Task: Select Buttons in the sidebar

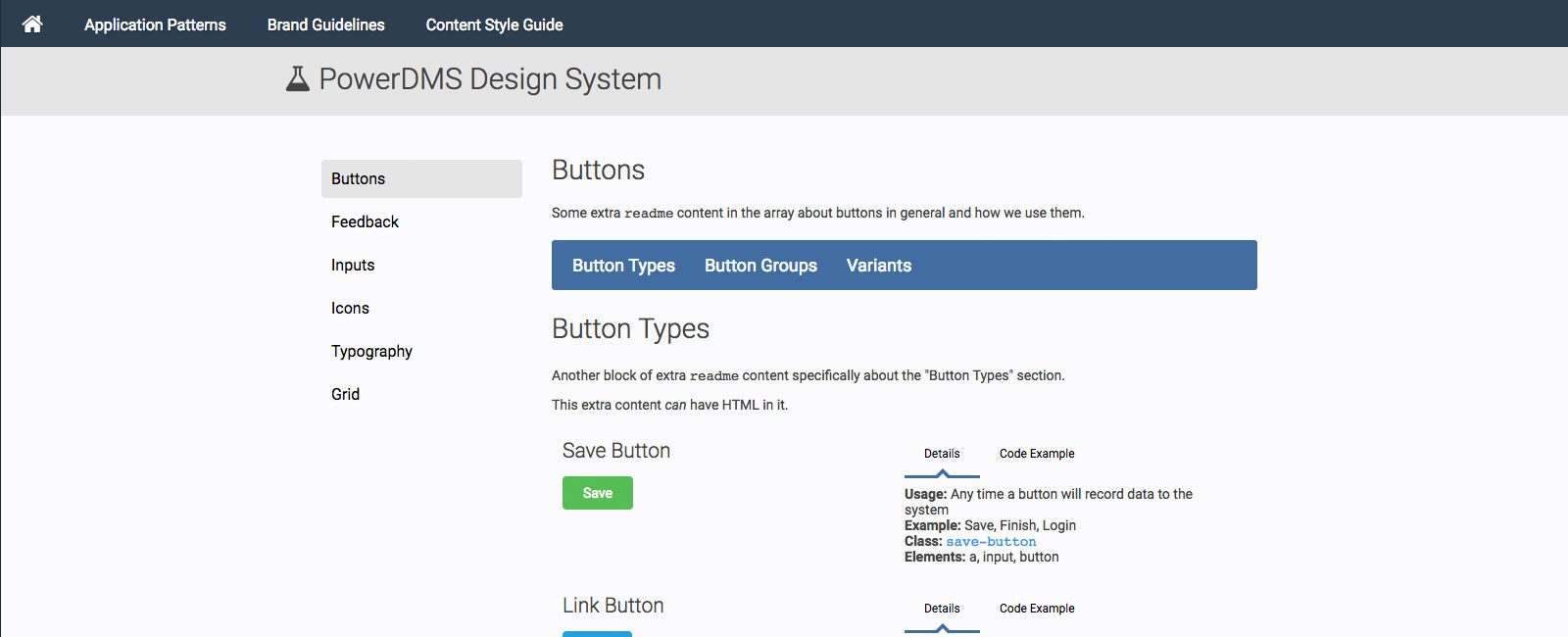Action: (421, 178)
